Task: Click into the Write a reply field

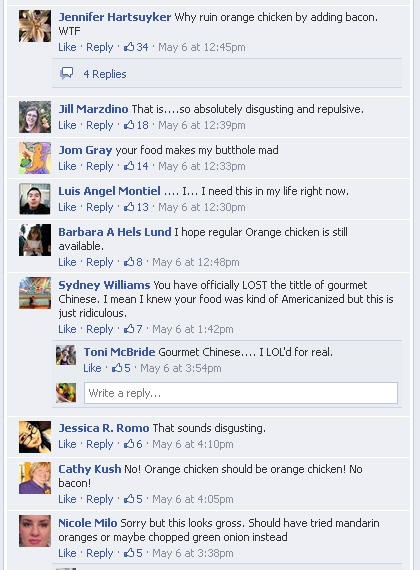Action: pyautogui.click(x=241, y=393)
